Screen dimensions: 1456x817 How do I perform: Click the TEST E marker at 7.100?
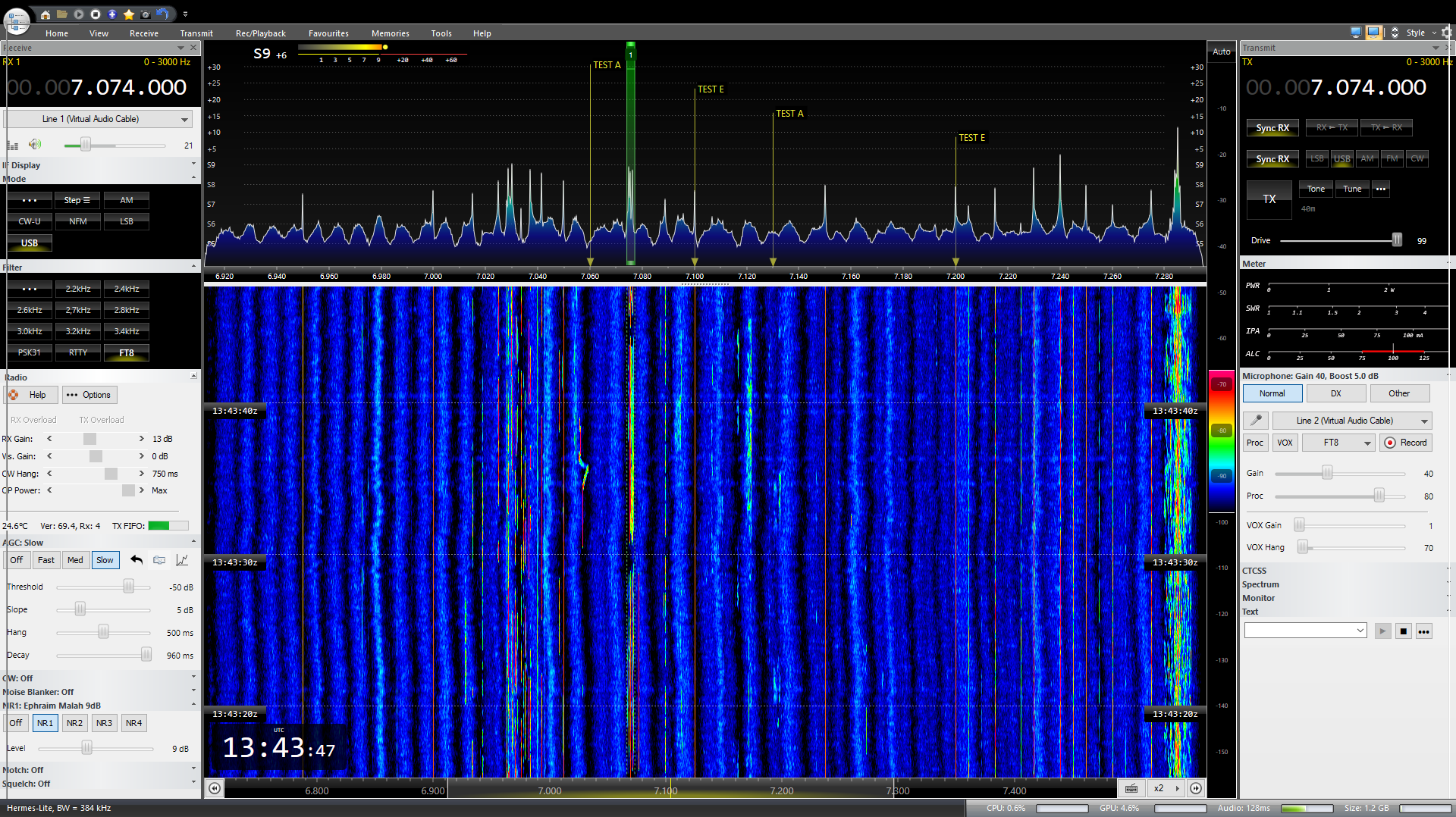710,89
